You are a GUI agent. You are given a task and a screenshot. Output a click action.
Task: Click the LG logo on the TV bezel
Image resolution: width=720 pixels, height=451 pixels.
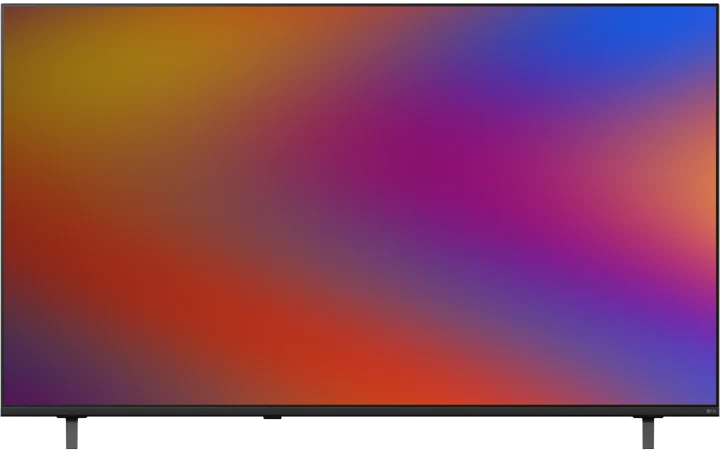click(711, 411)
